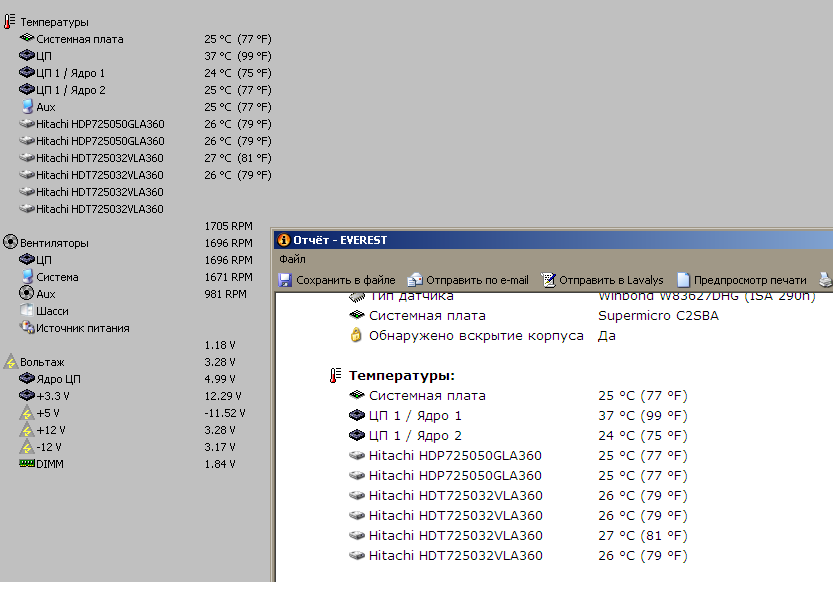Click Предпросмотр печати toolbar button
The width and height of the screenshot is (833, 598).
pyautogui.click(x=742, y=280)
